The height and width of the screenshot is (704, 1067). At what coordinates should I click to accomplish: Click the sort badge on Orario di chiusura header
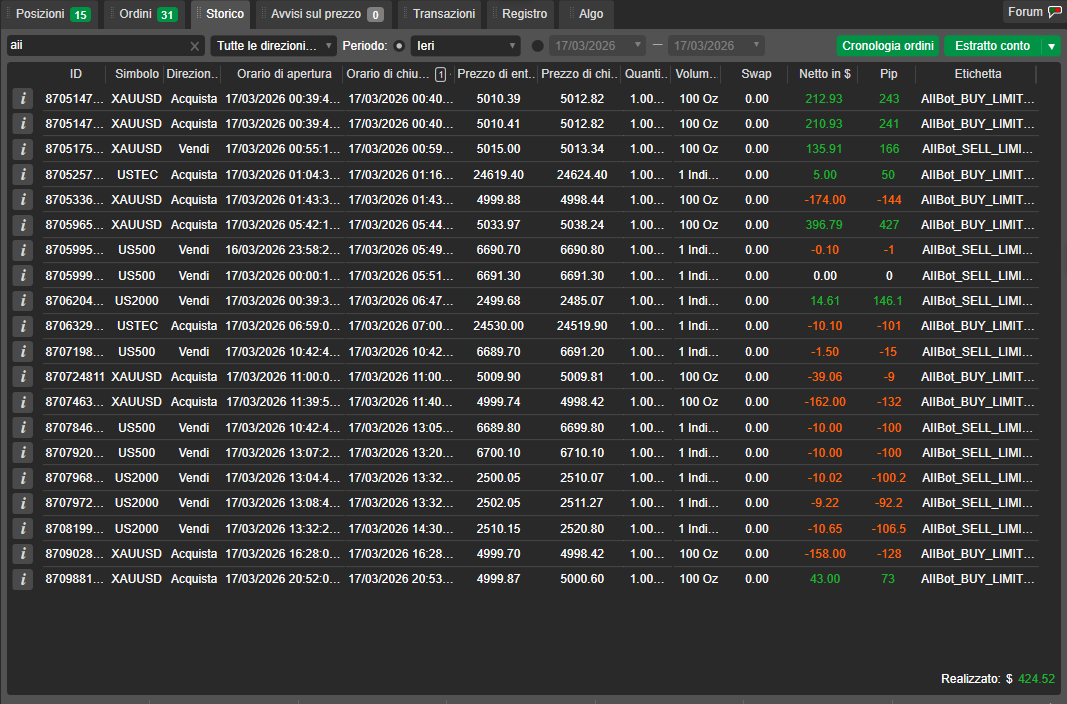440,75
